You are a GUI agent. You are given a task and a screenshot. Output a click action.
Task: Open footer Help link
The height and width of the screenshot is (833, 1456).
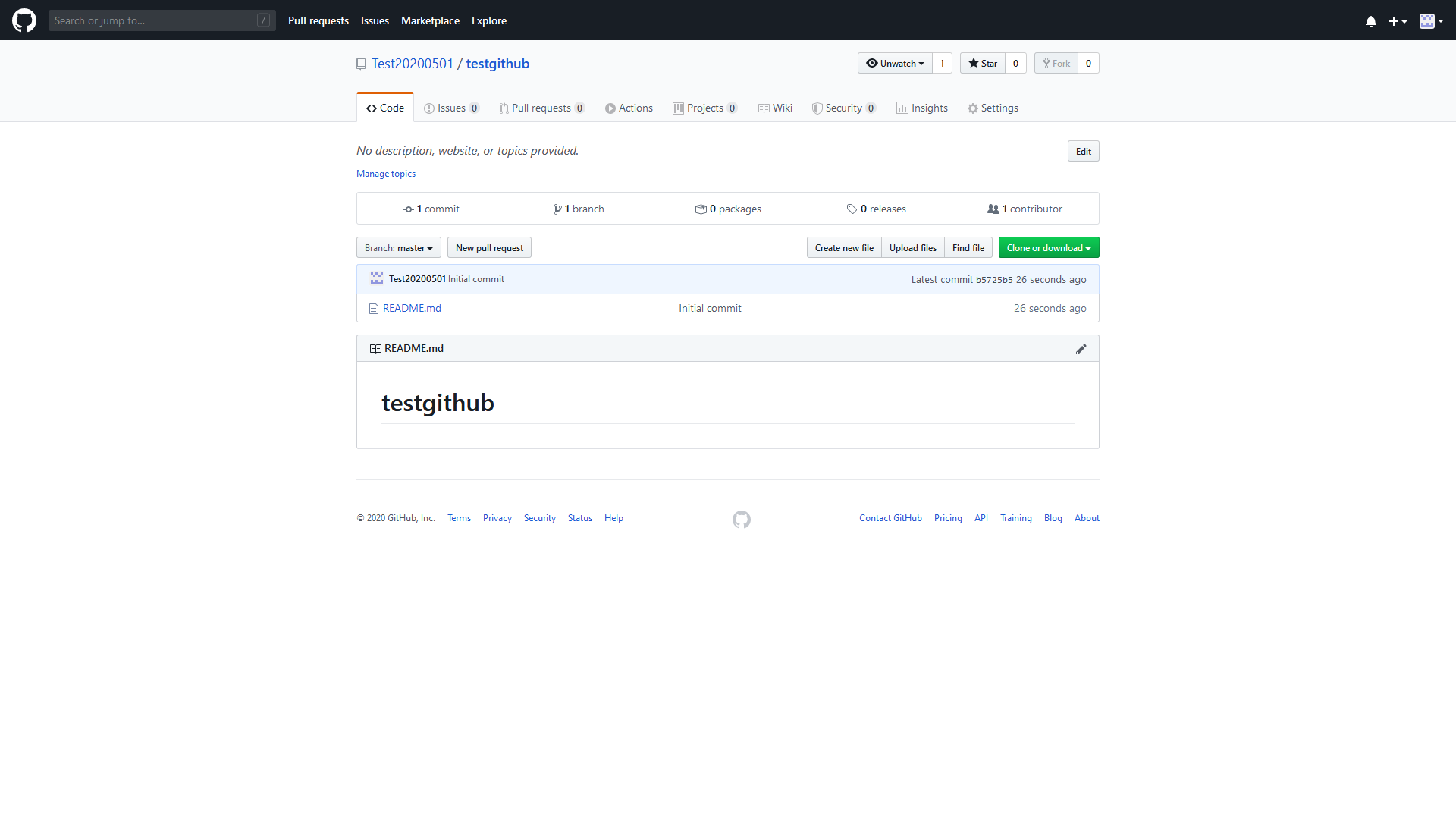(613, 518)
